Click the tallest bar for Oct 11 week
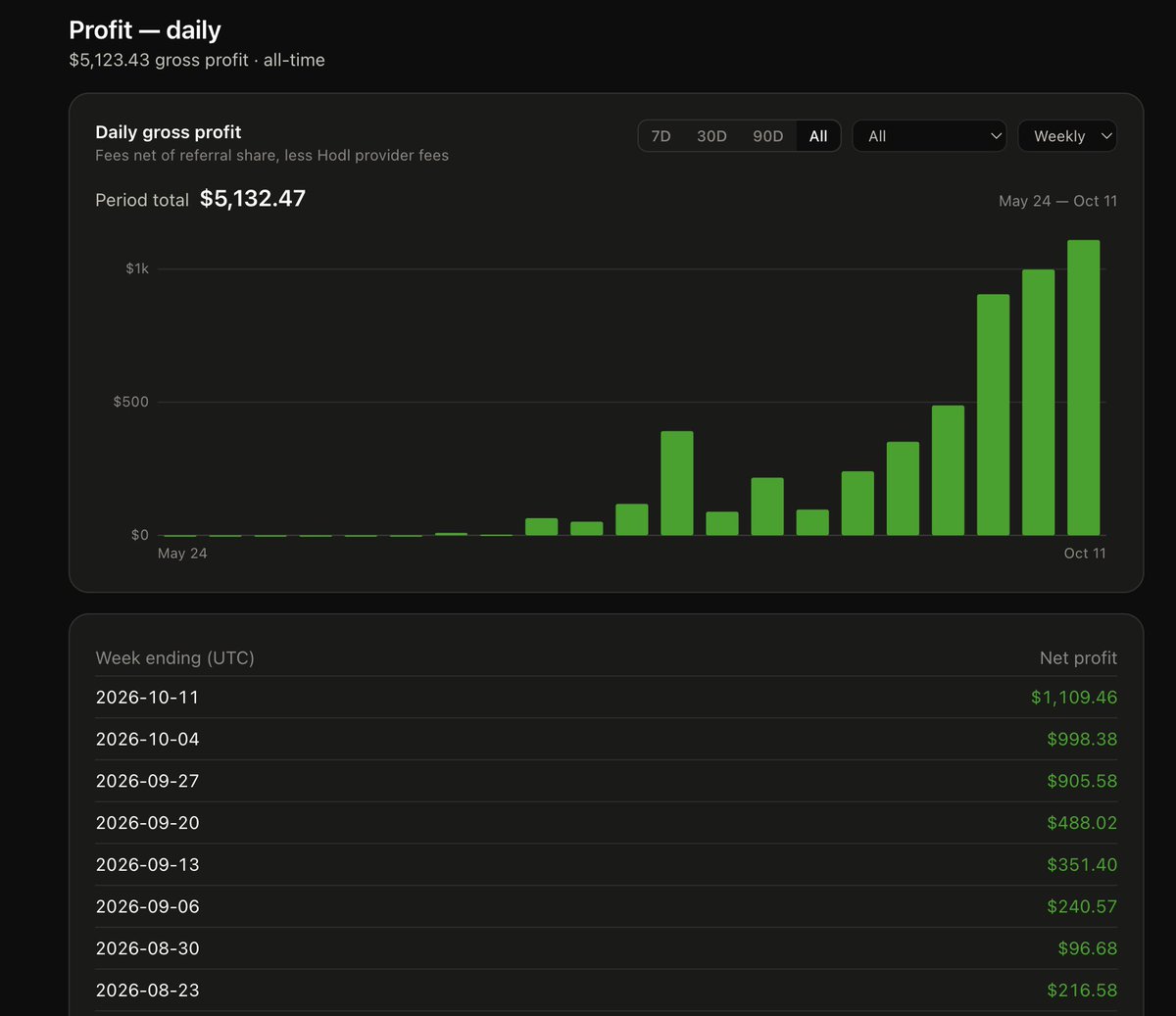 click(1083, 388)
